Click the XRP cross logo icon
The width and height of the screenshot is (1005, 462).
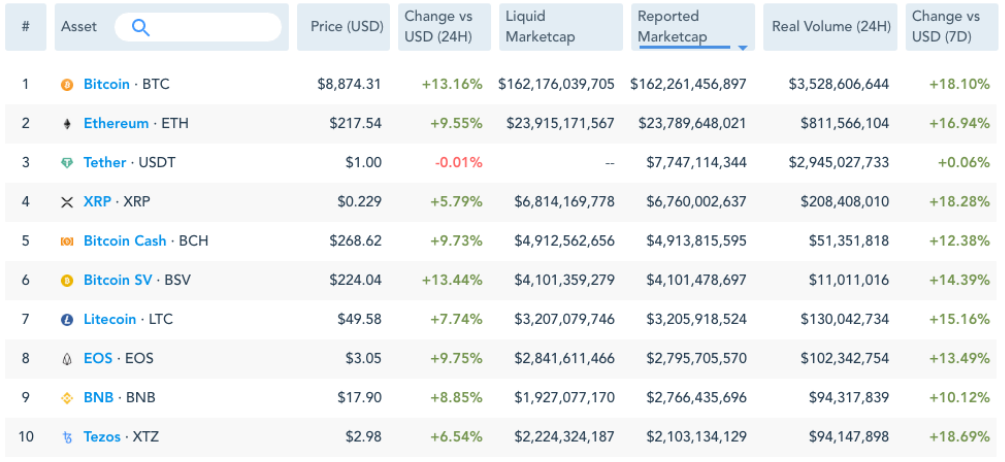tap(67, 202)
